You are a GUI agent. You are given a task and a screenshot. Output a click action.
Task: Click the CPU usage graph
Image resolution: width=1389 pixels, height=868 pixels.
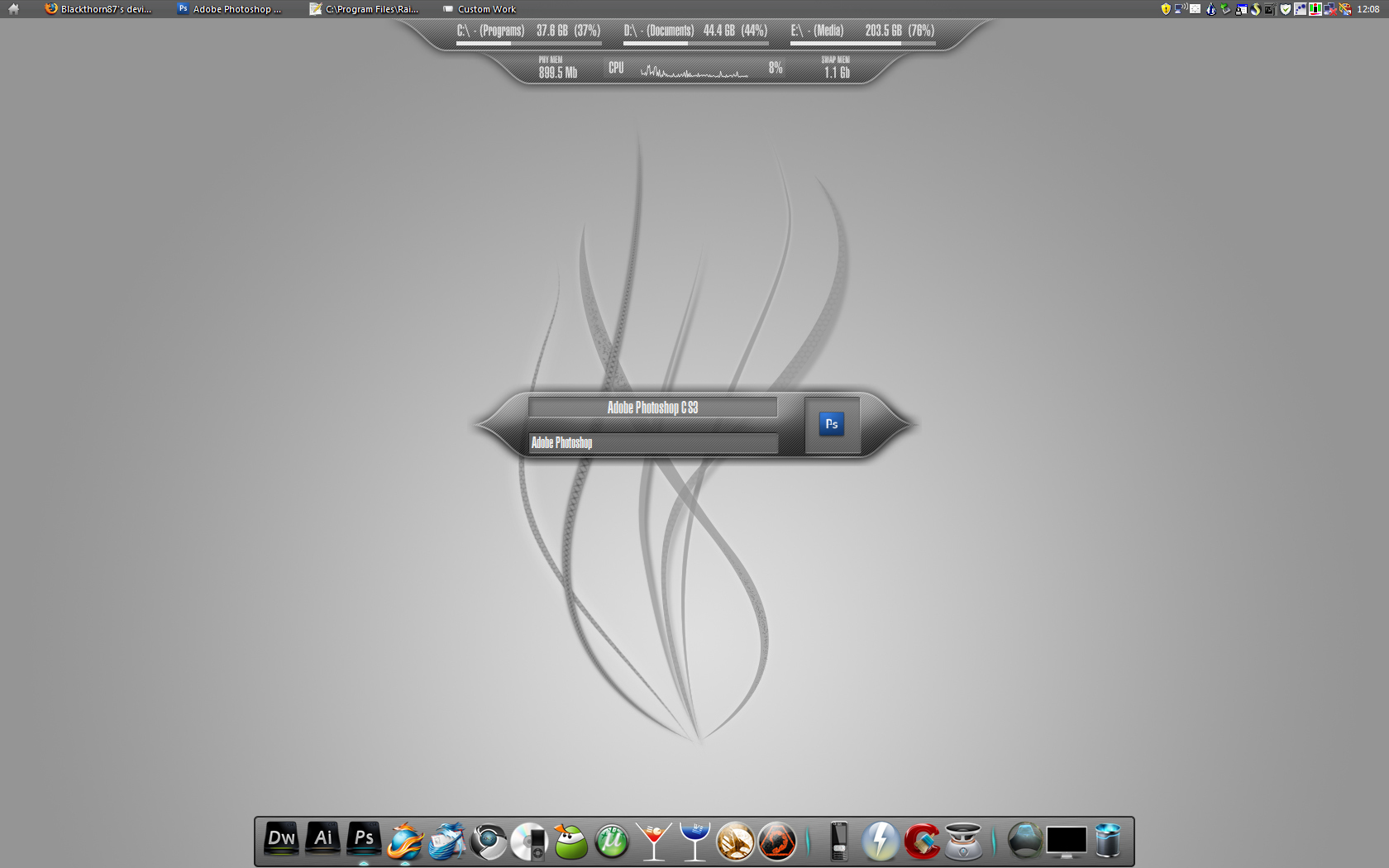pyautogui.click(x=694, y=71)
